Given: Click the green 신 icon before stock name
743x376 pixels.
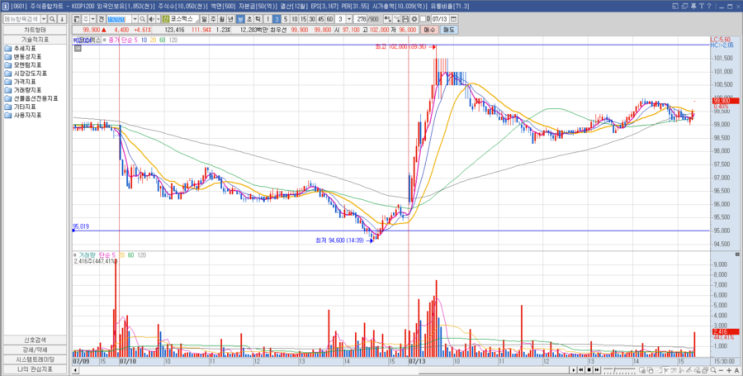Looking at the screenshot, I should 165,19.
